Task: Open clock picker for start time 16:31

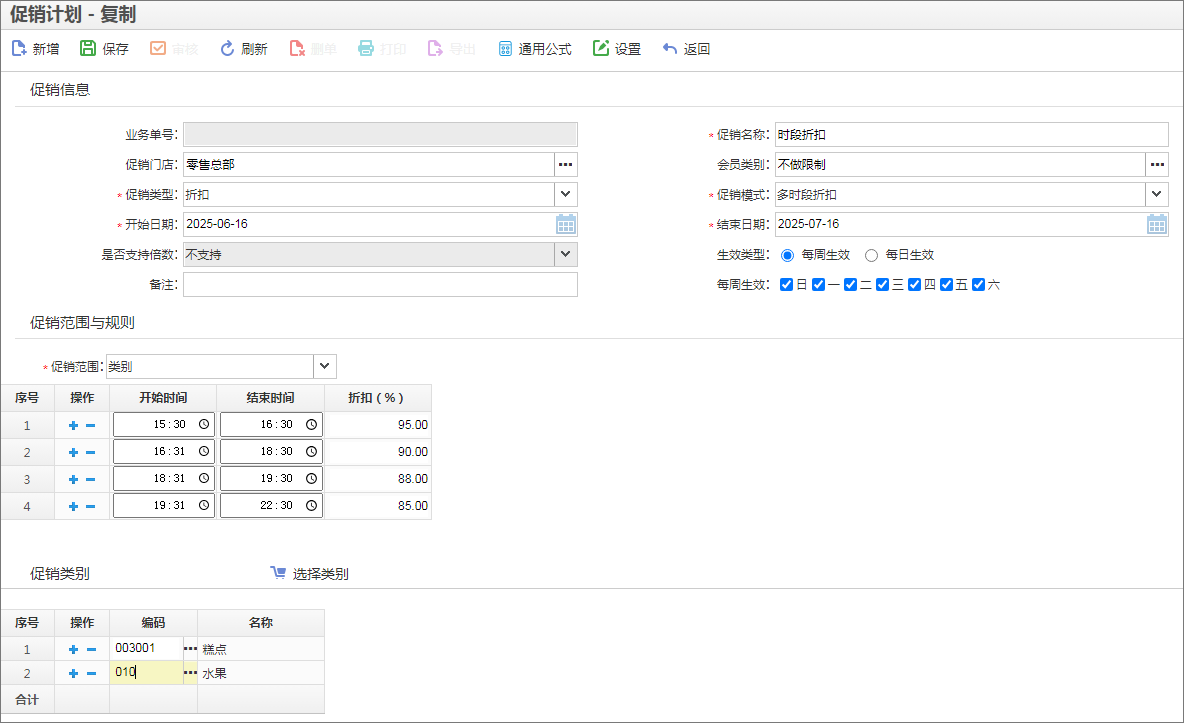Action: point(204,452)
